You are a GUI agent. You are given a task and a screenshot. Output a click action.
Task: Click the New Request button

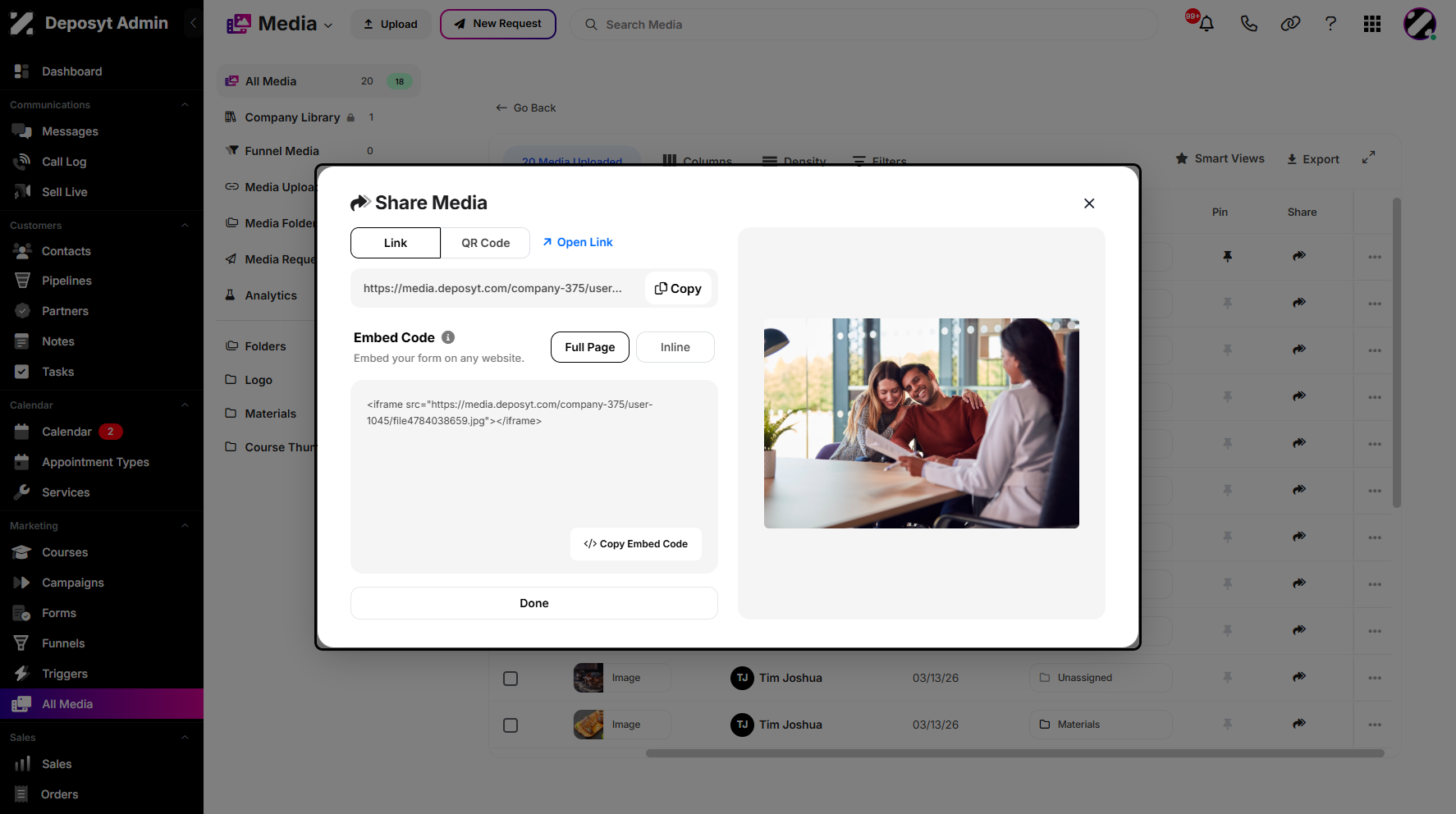pyautogui.click(x=498, y=24)
